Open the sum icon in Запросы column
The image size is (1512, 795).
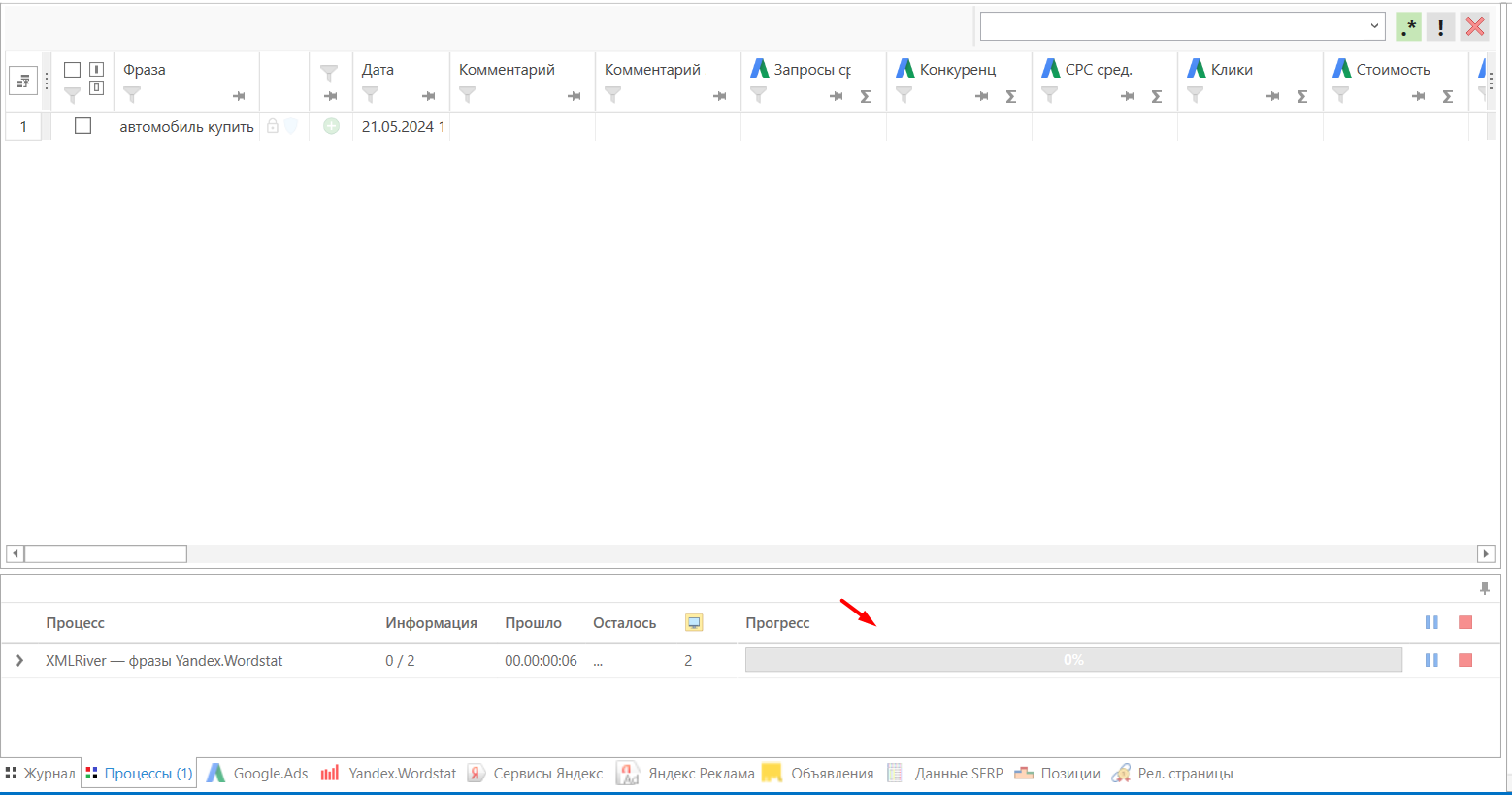865,96
